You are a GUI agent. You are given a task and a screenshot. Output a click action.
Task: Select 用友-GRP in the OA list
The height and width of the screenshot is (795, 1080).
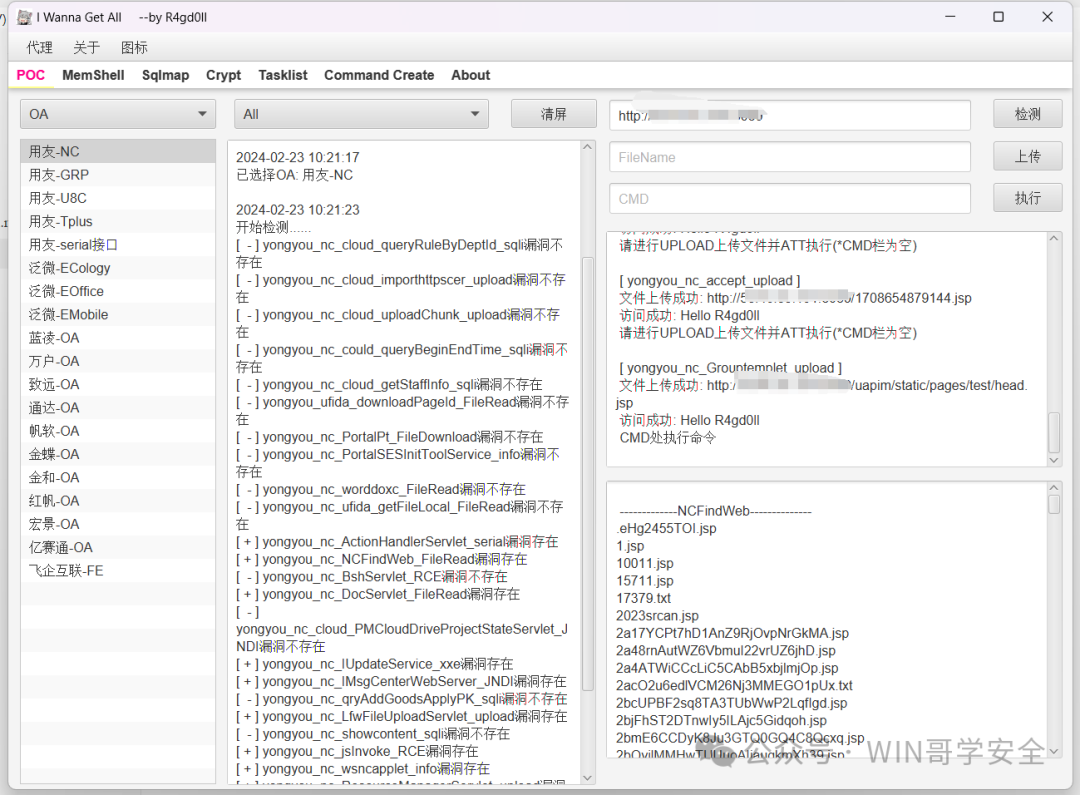click(118, 175)
